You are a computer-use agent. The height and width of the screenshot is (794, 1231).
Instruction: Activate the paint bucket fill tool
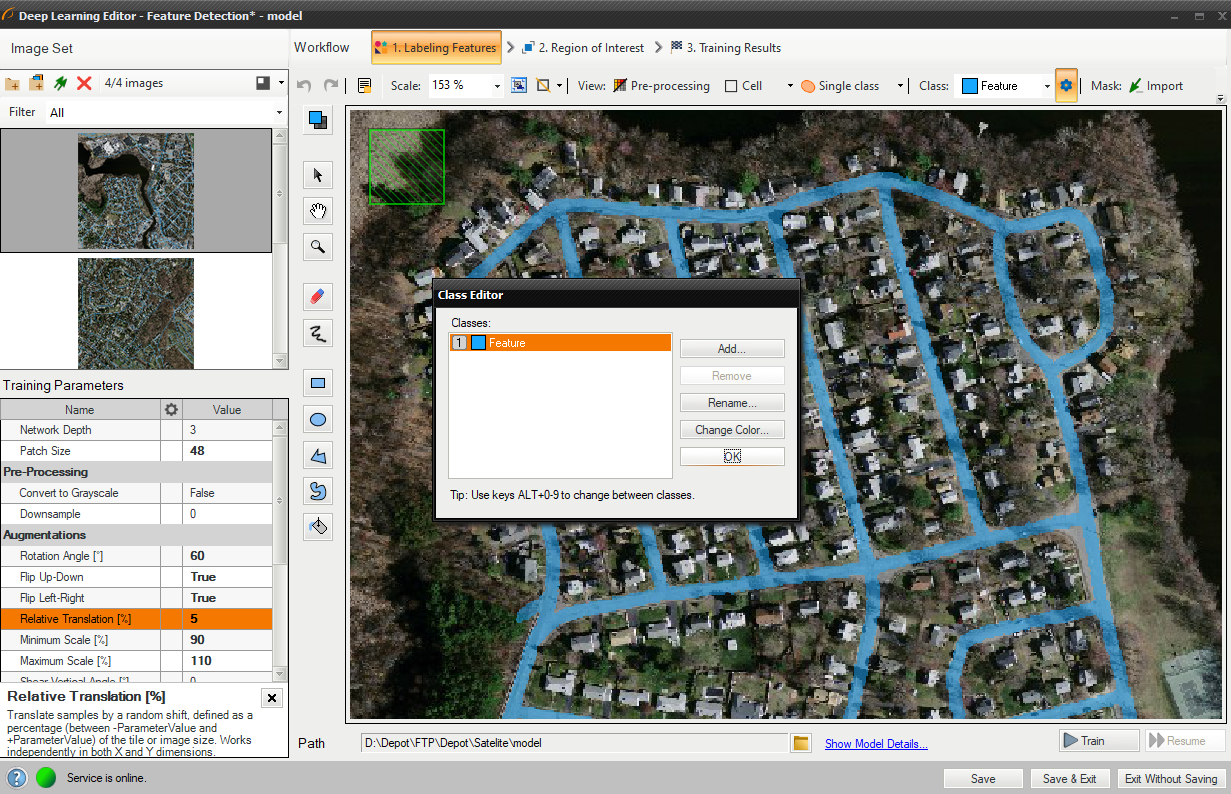coord(318,527)
